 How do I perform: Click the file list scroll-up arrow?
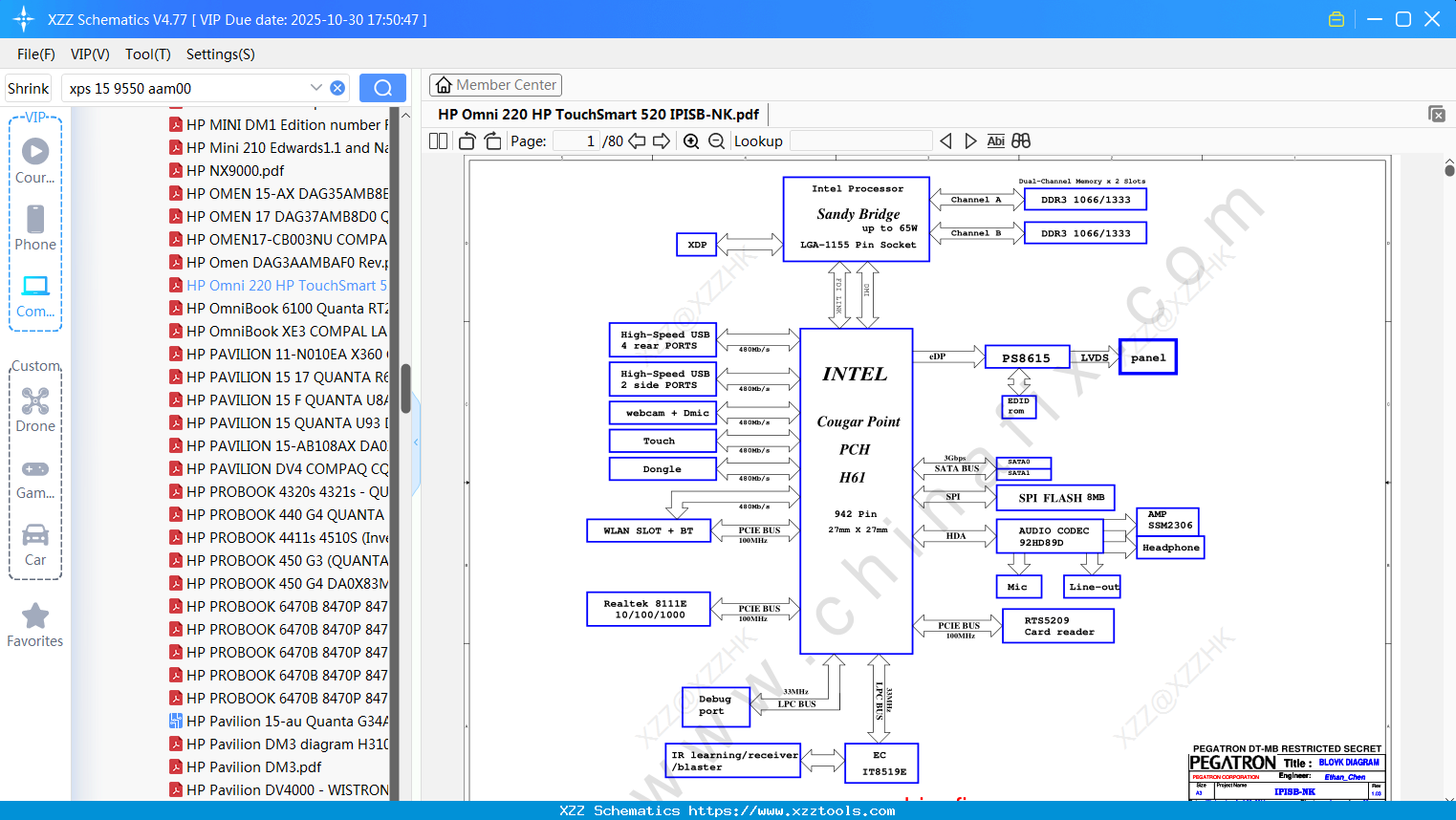(405, 115)
